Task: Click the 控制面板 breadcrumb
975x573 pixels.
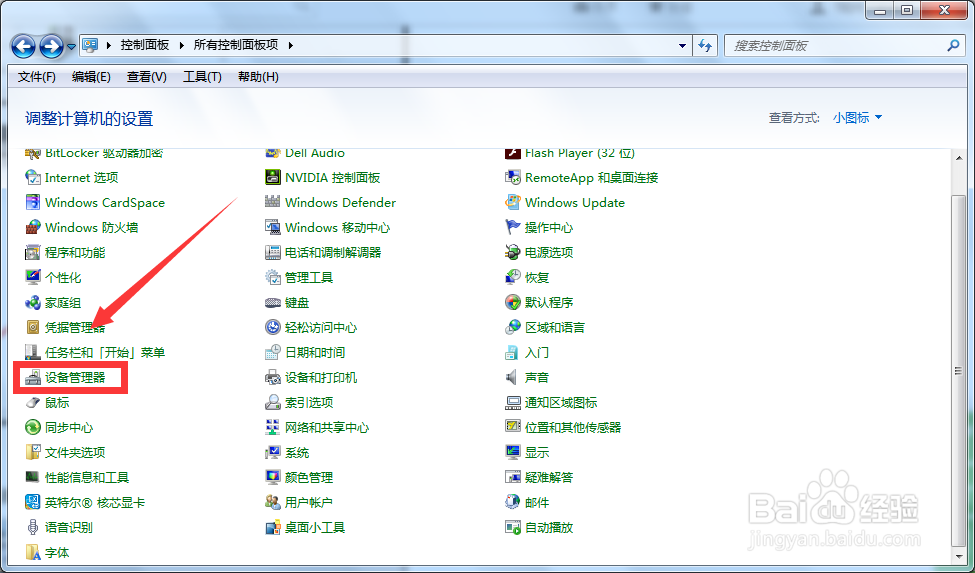Action: coord(145,45)
